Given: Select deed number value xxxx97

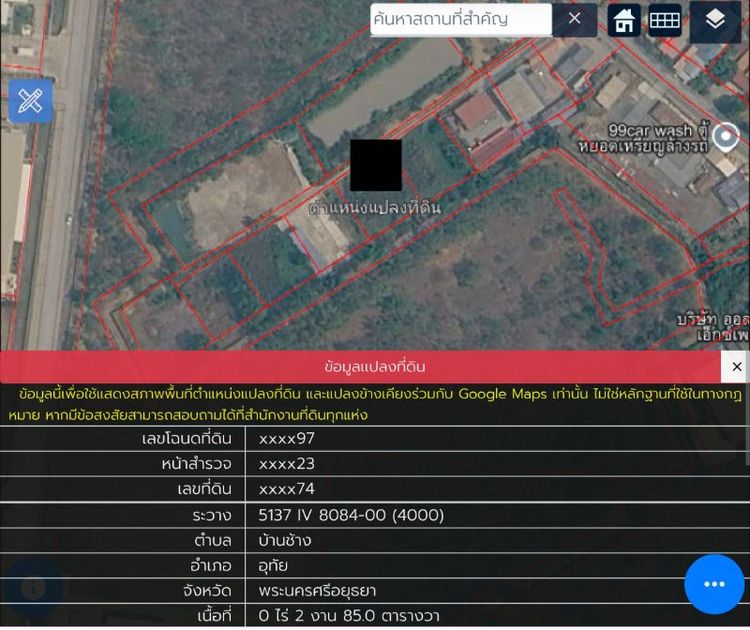Looking at the screenshot, I should click(x=287, y=439).
